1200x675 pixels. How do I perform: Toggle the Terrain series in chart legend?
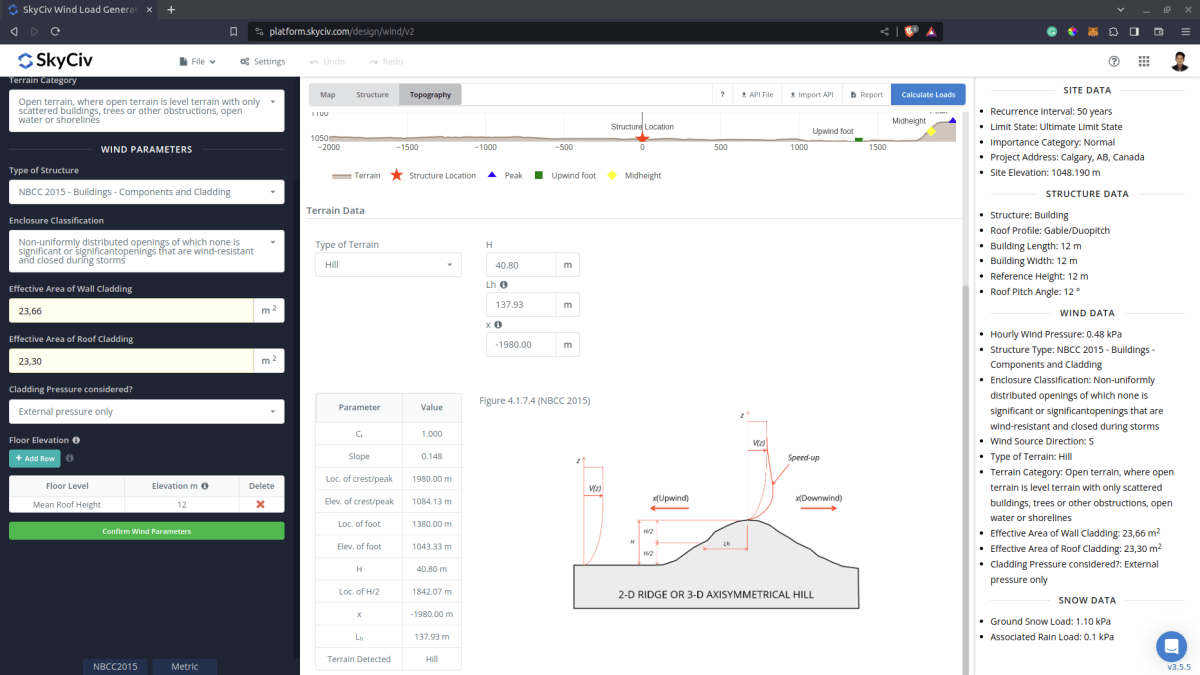(x=356, y=175)
